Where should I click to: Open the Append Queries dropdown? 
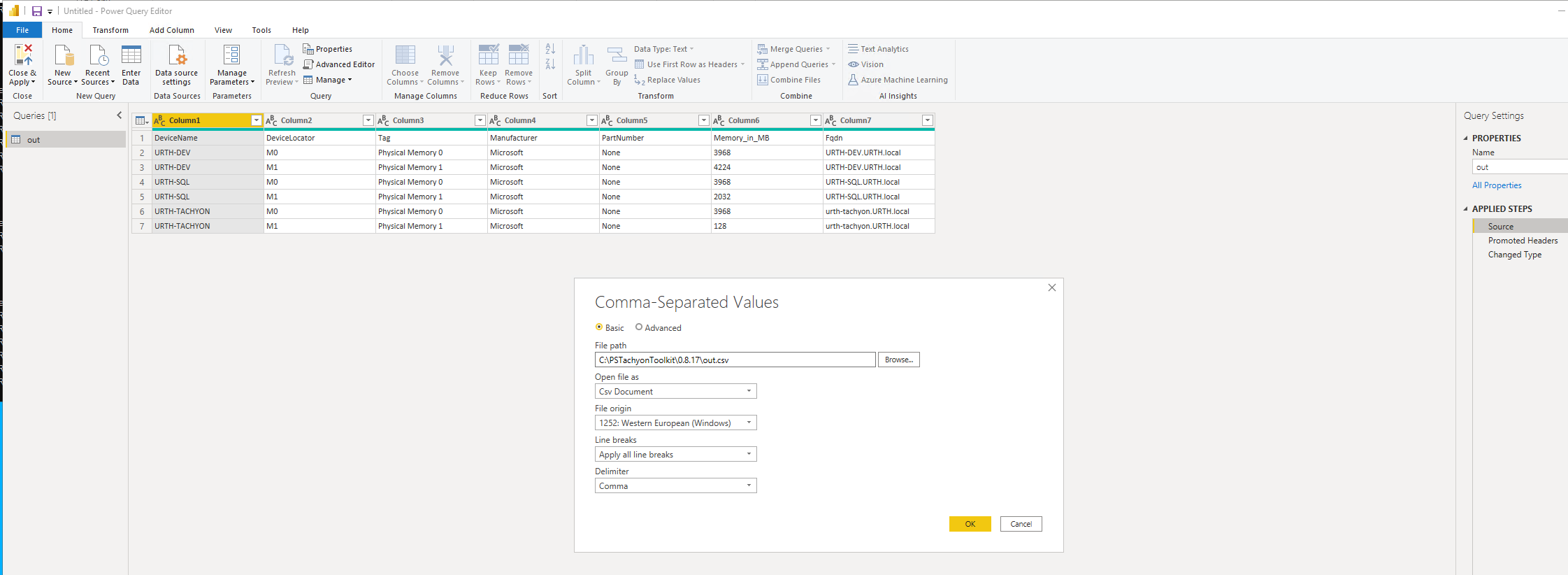(796, 64)
